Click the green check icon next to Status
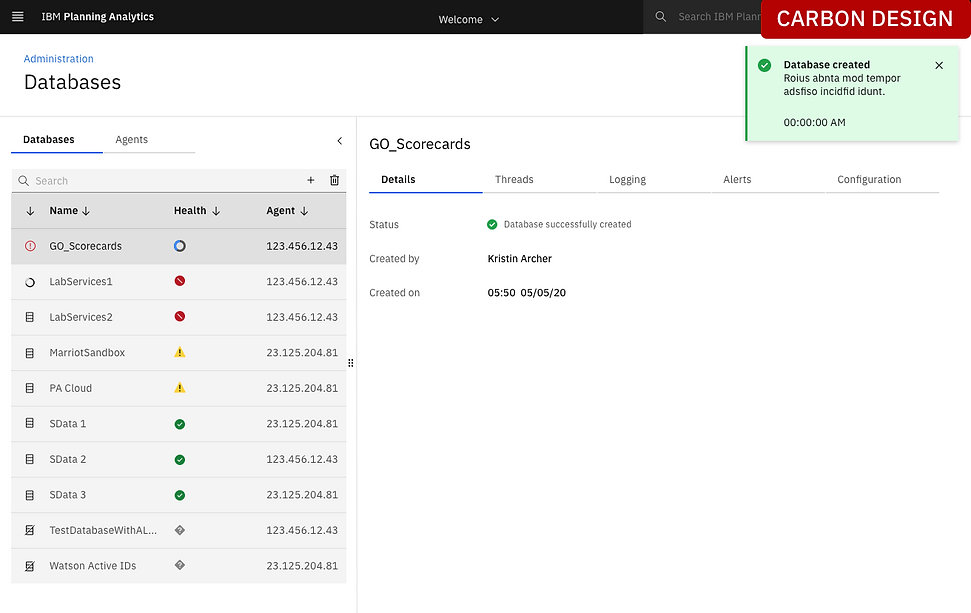971x613 pixels. point(492,224)
